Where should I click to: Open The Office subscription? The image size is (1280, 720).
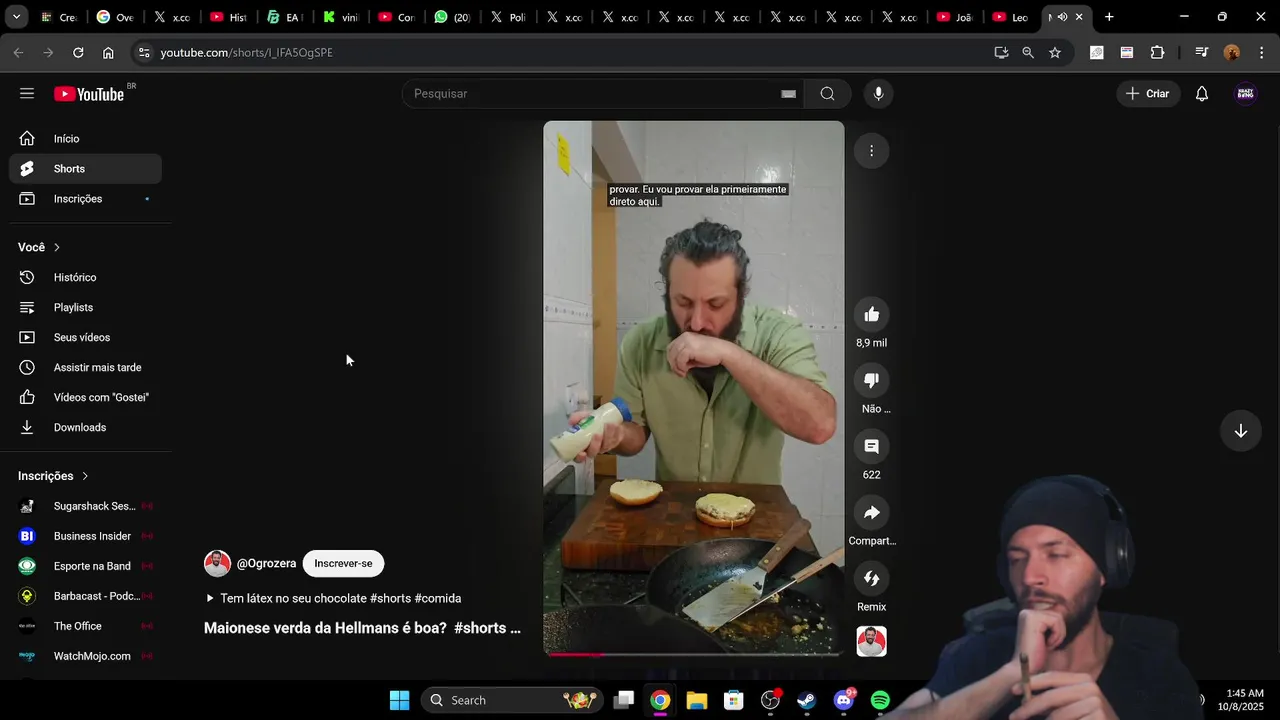pos(85,626)
